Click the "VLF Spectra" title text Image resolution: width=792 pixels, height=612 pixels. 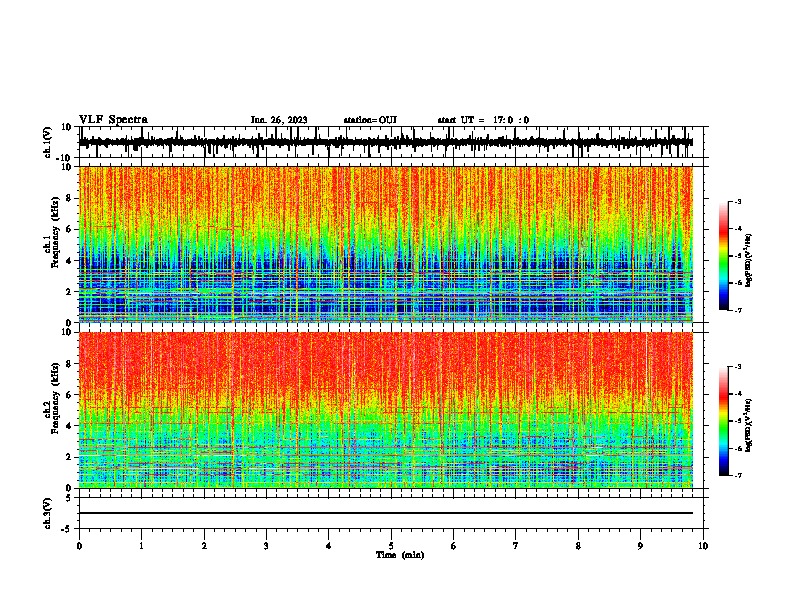click(x=113, y=120)
